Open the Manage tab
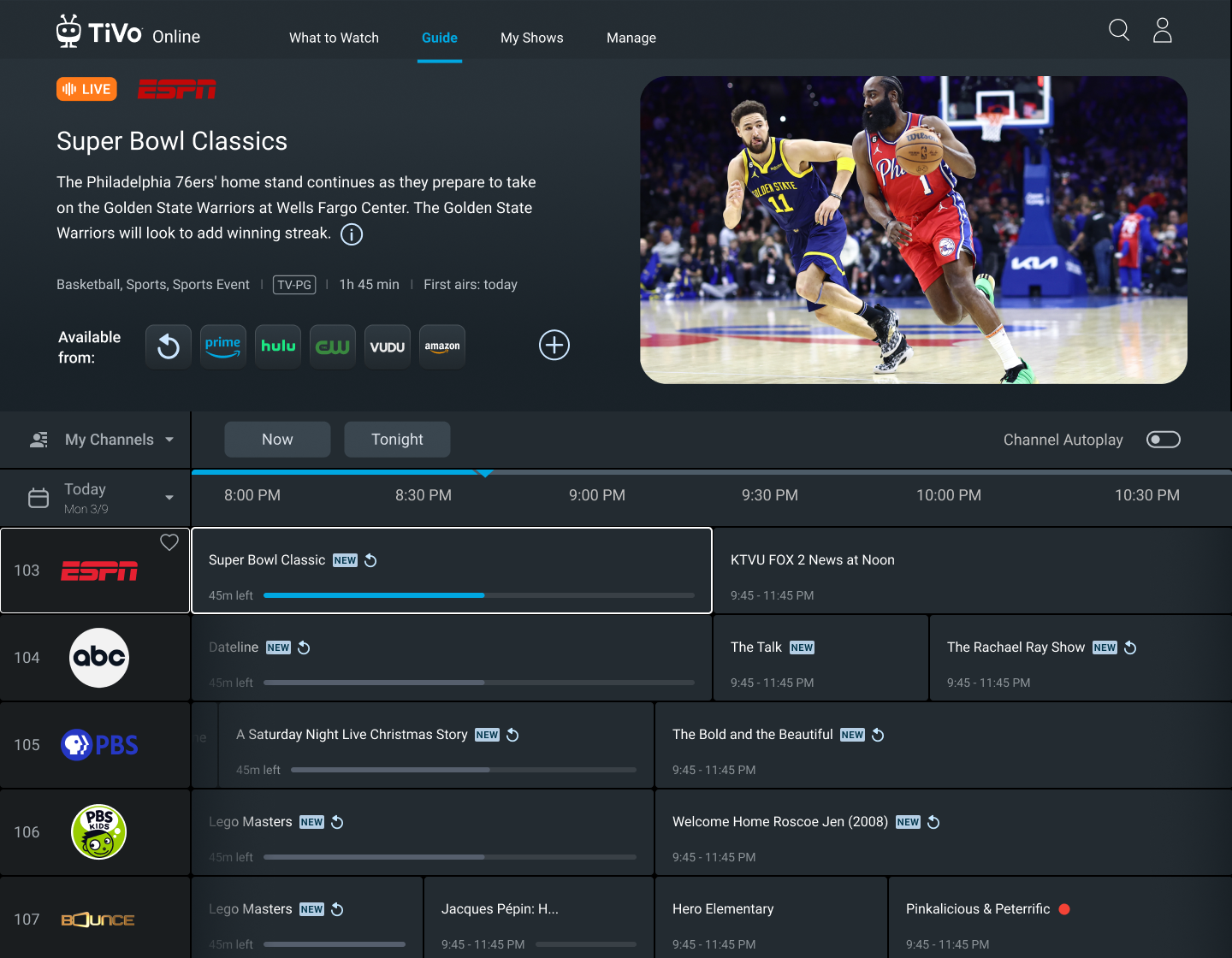The image size is (1232, 958). pyautogui.click(x=631, y=38)
